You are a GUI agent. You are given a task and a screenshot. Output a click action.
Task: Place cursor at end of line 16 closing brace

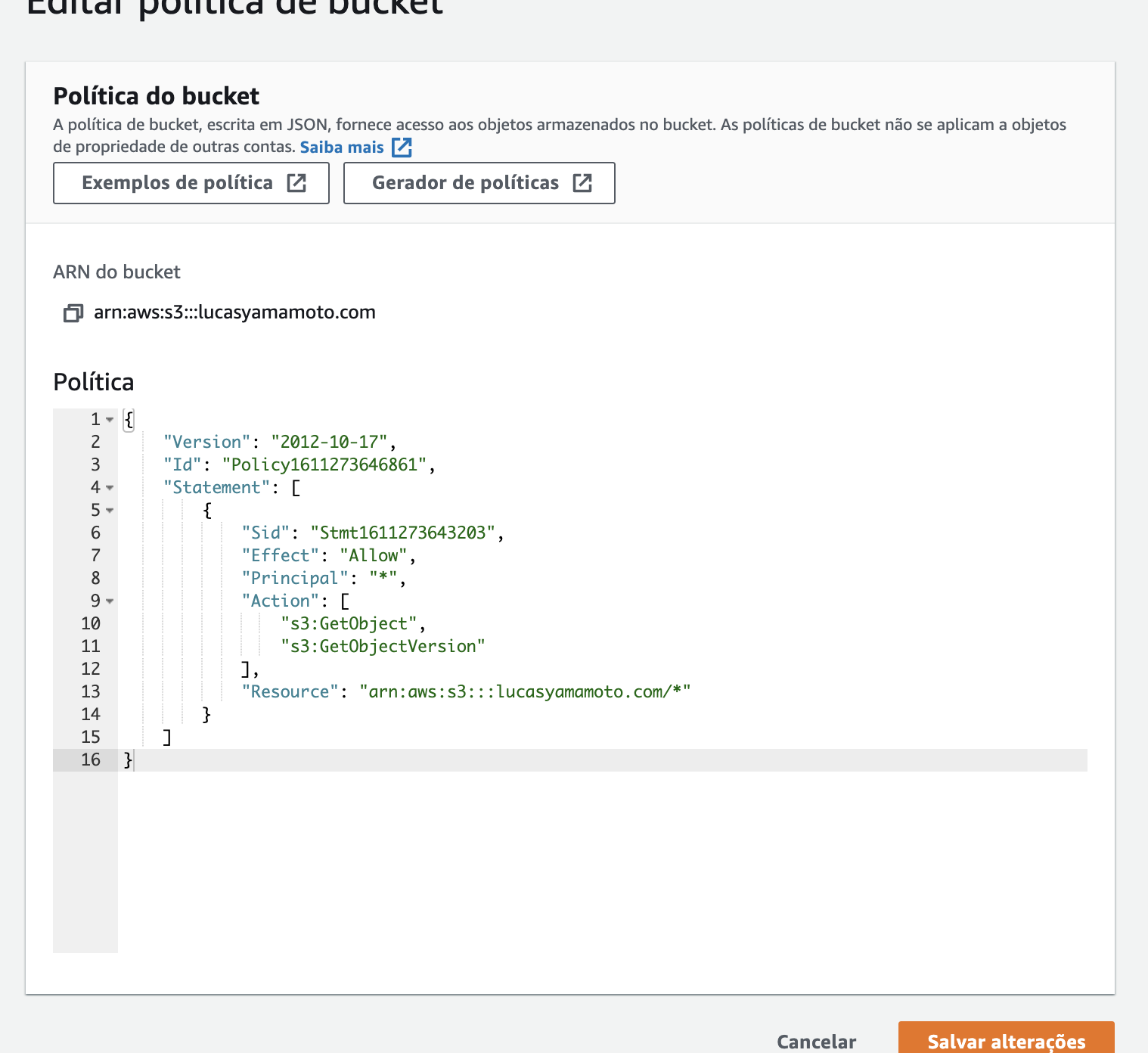tap(134, 760)
